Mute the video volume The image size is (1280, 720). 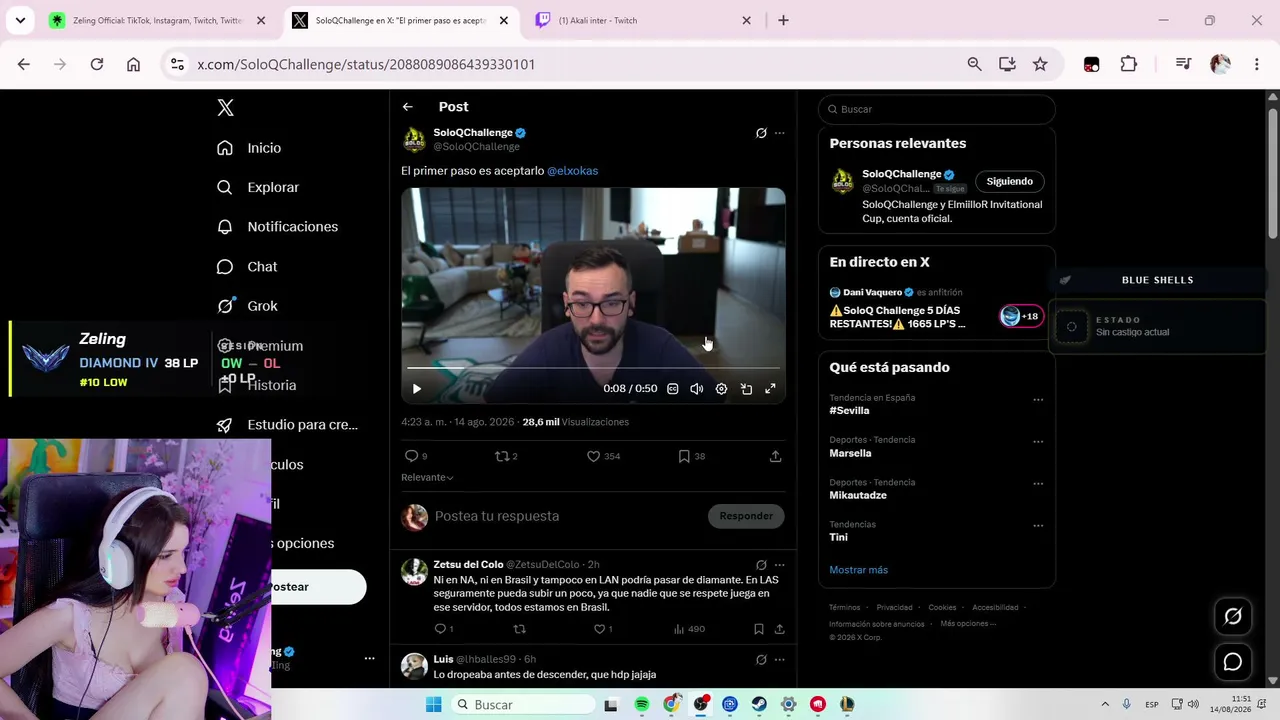coord(697,389)
